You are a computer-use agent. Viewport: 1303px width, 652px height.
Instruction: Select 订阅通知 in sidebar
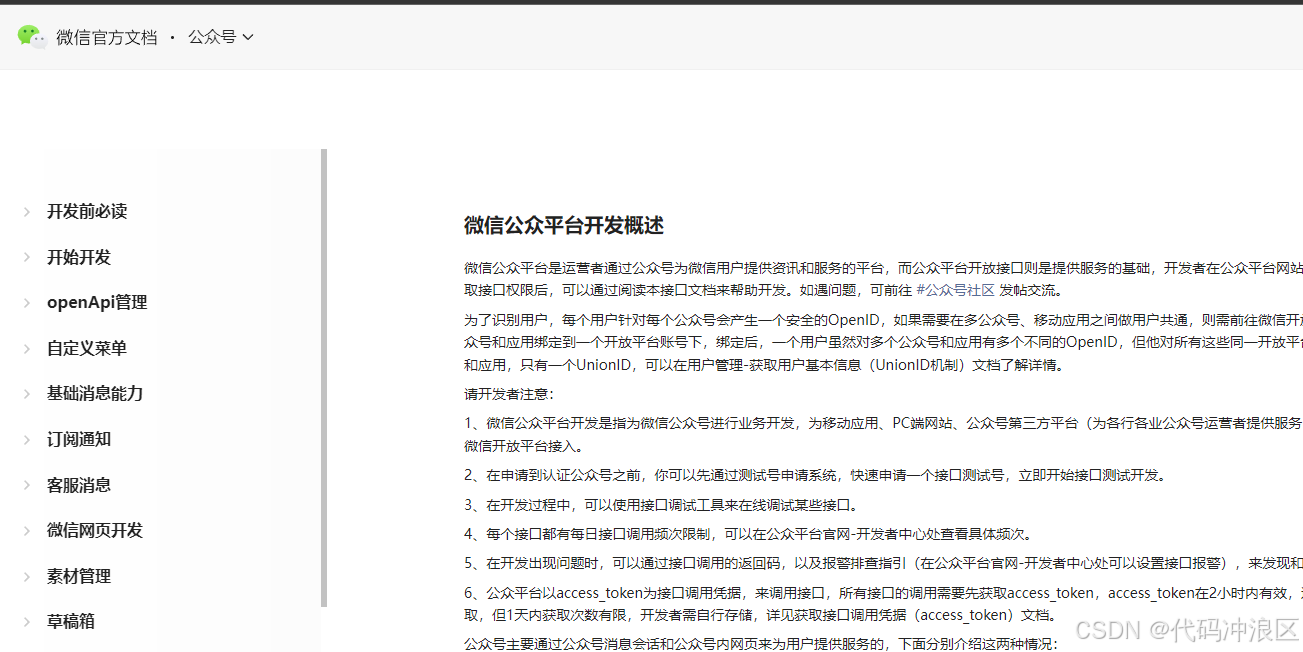[79, 439]
